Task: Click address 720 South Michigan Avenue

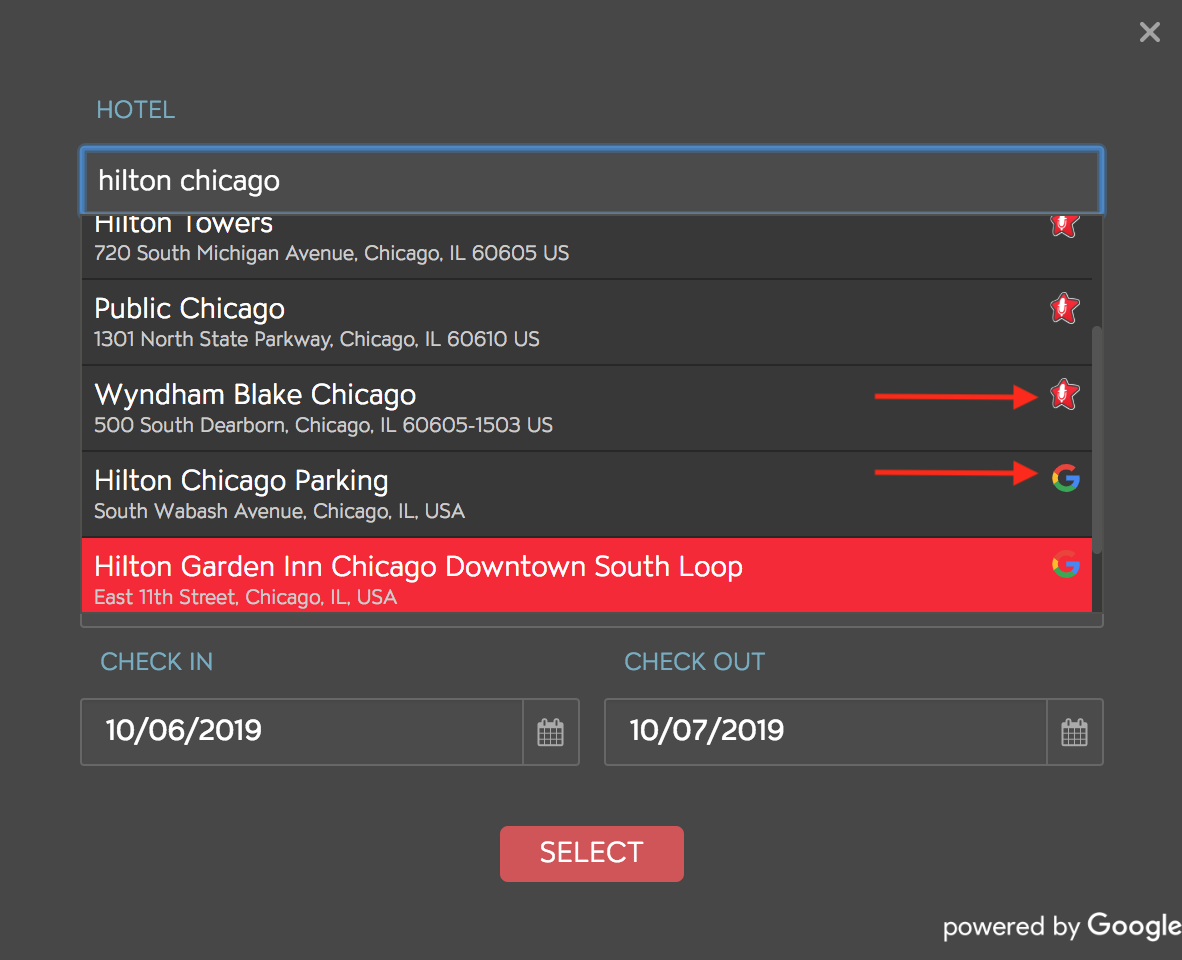Action: tap(331, 253)
